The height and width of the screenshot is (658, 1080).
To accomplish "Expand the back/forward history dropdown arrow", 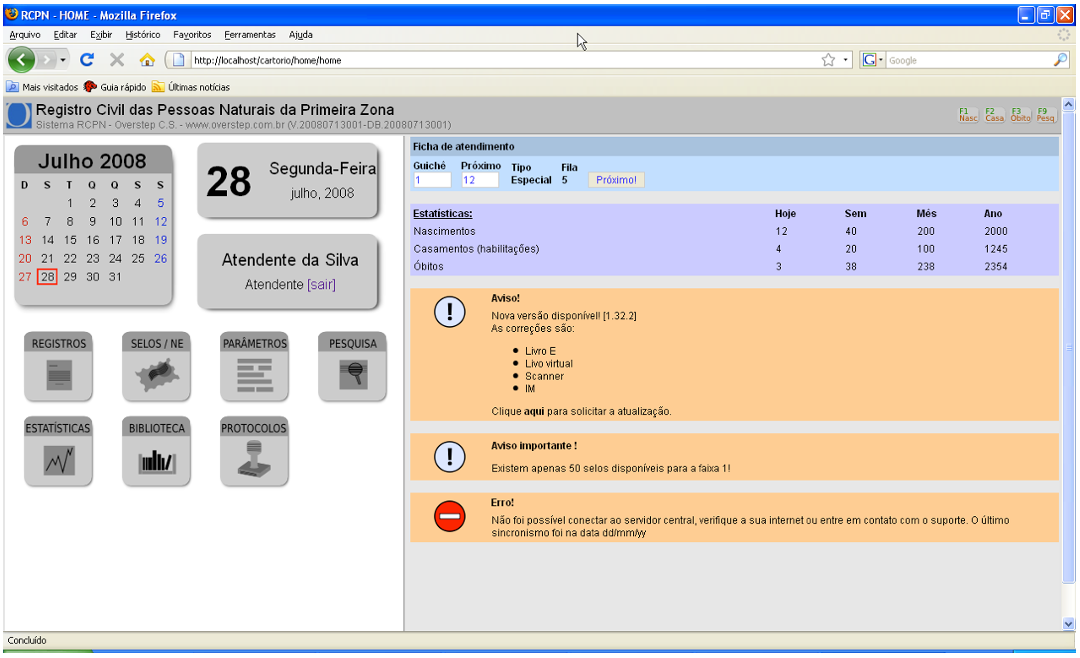I will (63, 60).
